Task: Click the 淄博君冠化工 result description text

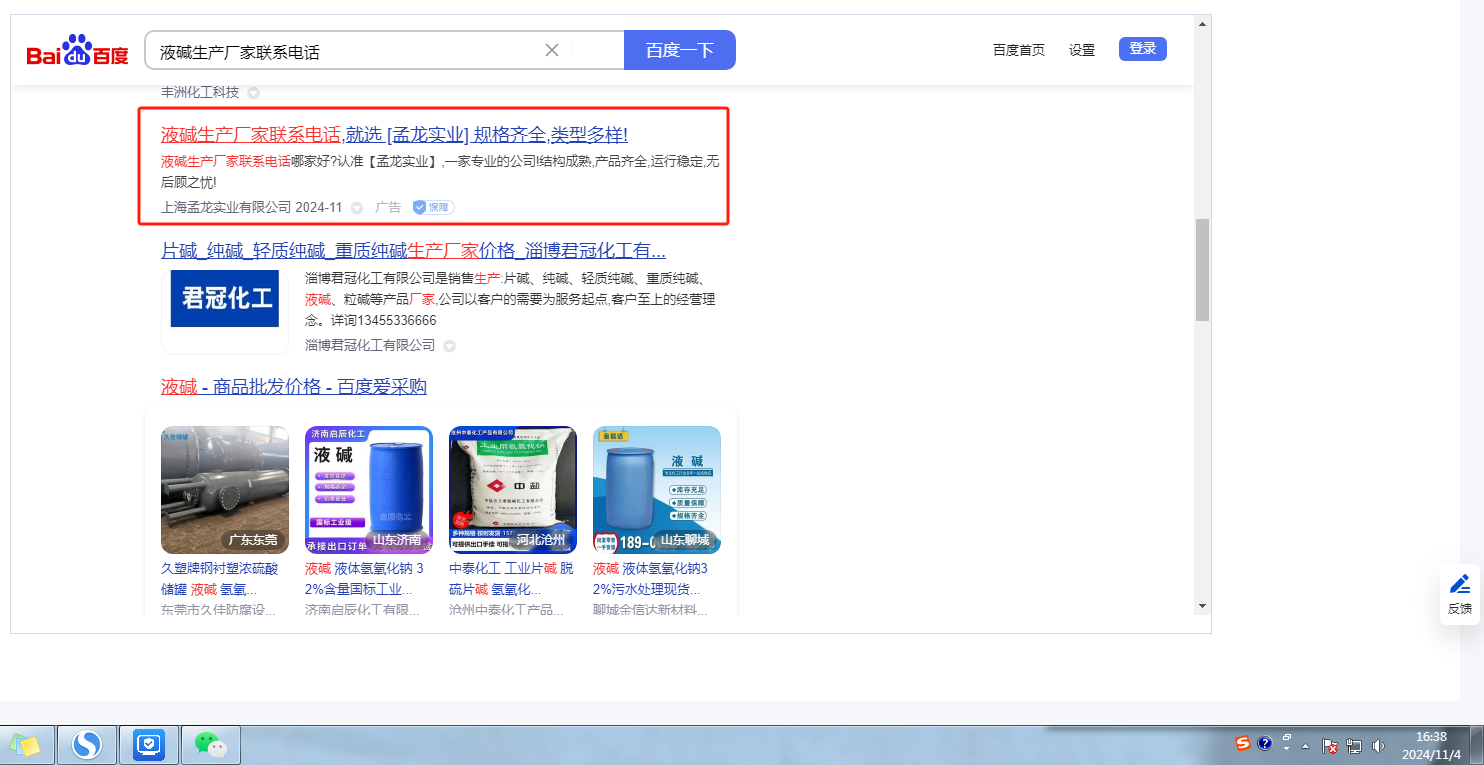Action: point(510,299)
